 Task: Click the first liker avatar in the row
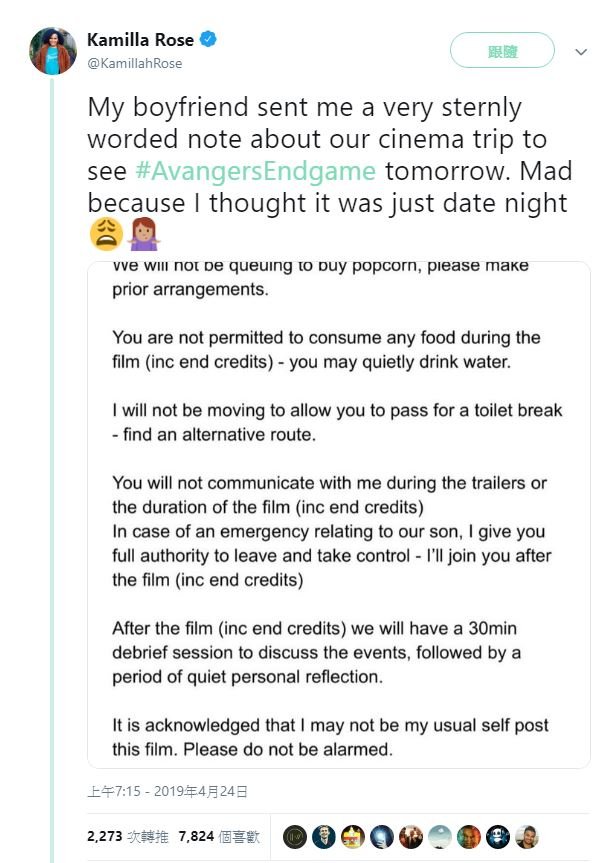(293, 836)
